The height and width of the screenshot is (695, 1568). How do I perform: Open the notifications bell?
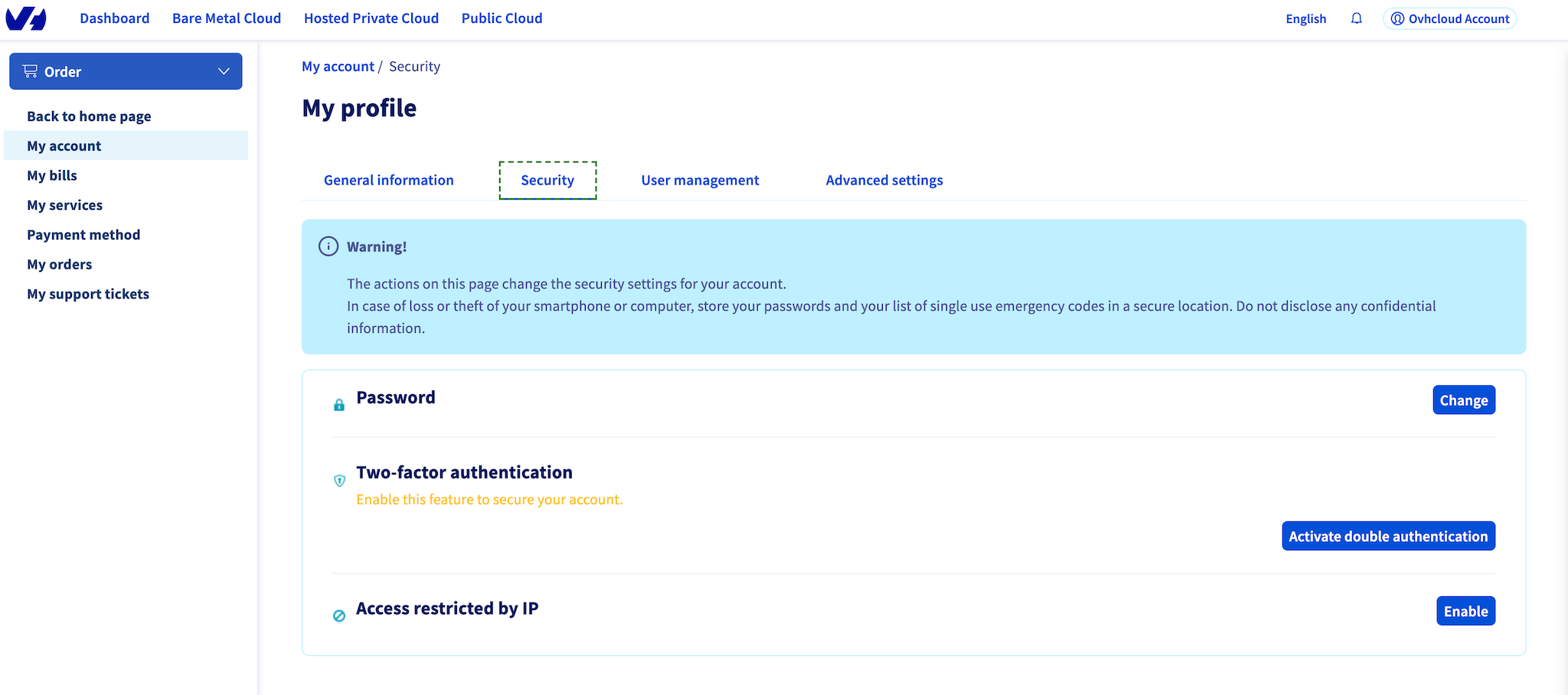point(1356,18)
